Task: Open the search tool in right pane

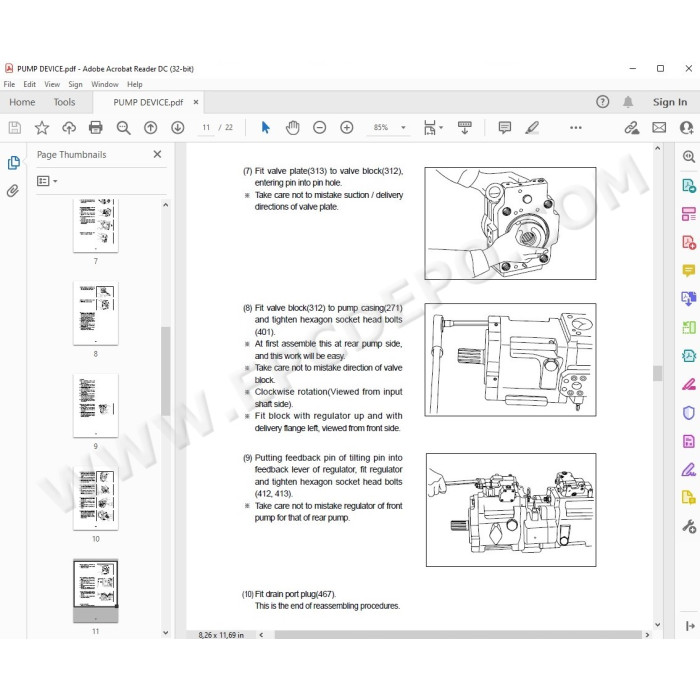Action: (689, 156)
